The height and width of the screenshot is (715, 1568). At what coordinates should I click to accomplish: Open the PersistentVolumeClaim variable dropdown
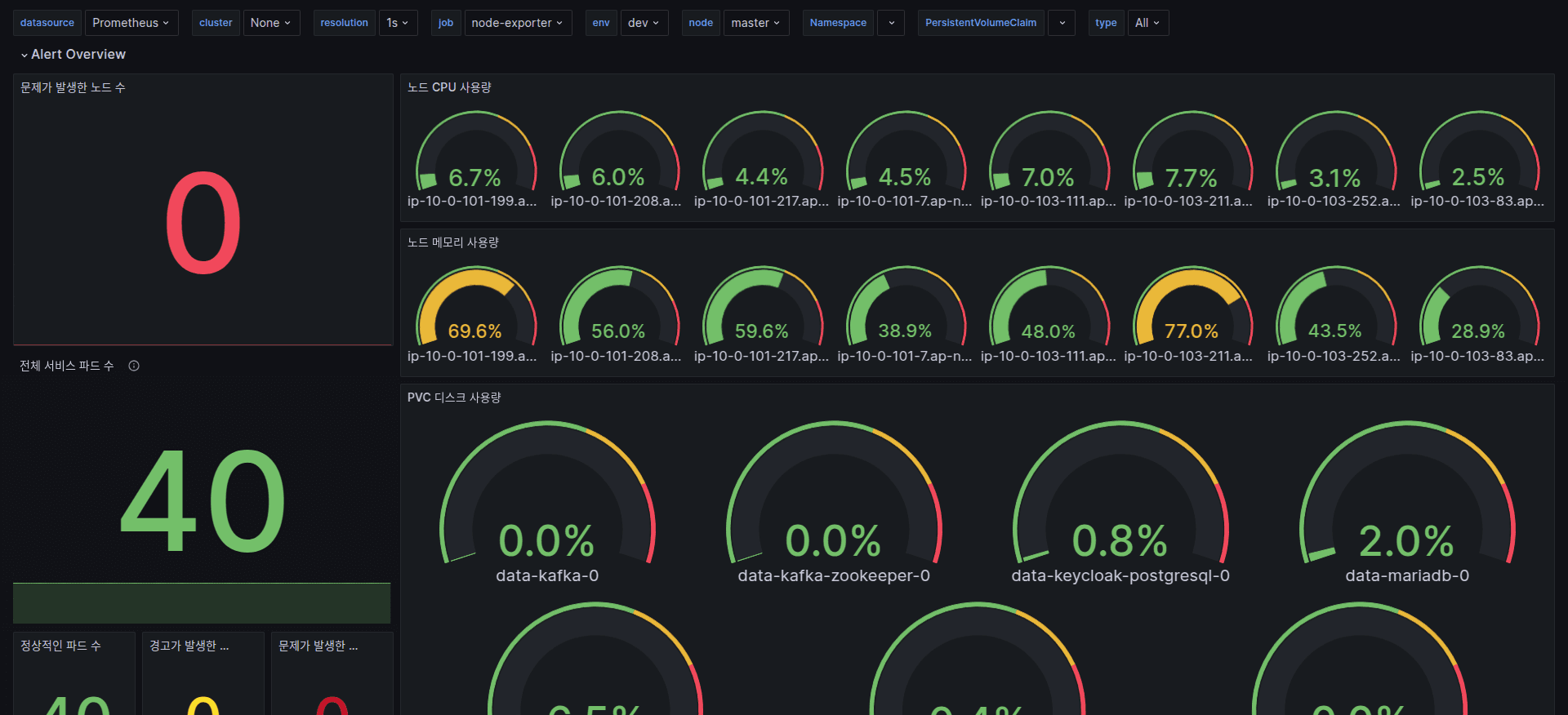click(1062, 23)
